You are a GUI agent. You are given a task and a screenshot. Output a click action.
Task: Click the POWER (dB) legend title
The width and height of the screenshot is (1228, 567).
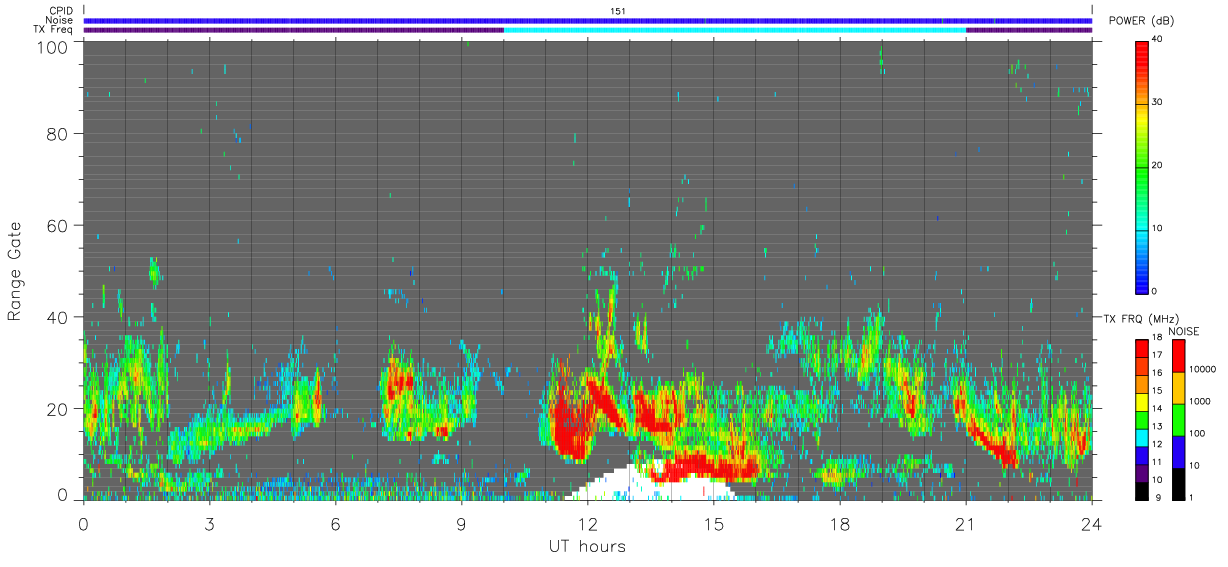point(1141,21)
